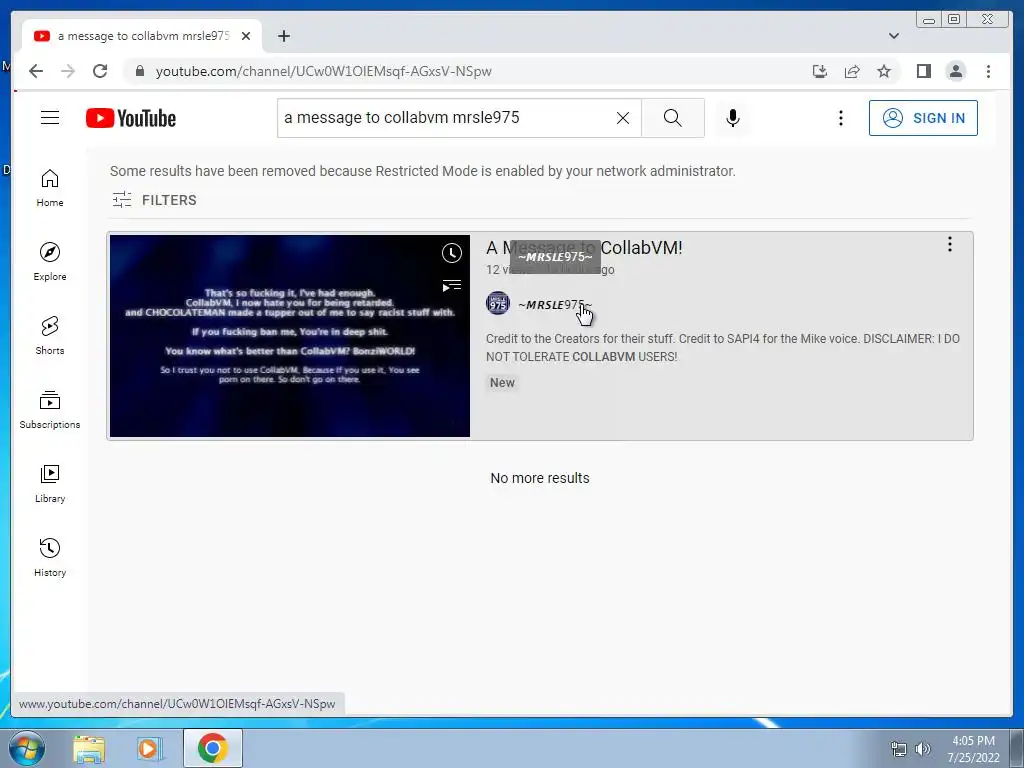Click the SIGN IN button

click(x=923, y=118)
